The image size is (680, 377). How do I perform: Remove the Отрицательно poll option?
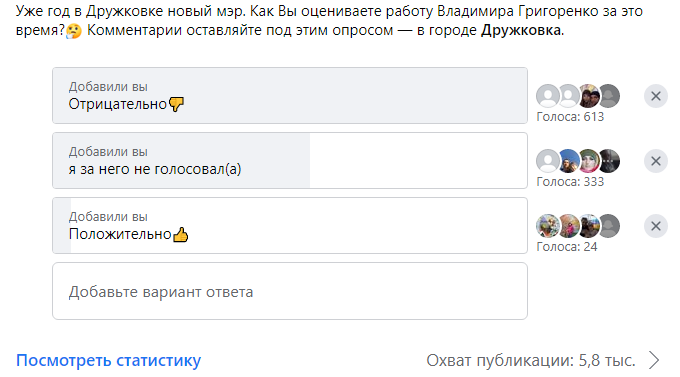point(656,96)
